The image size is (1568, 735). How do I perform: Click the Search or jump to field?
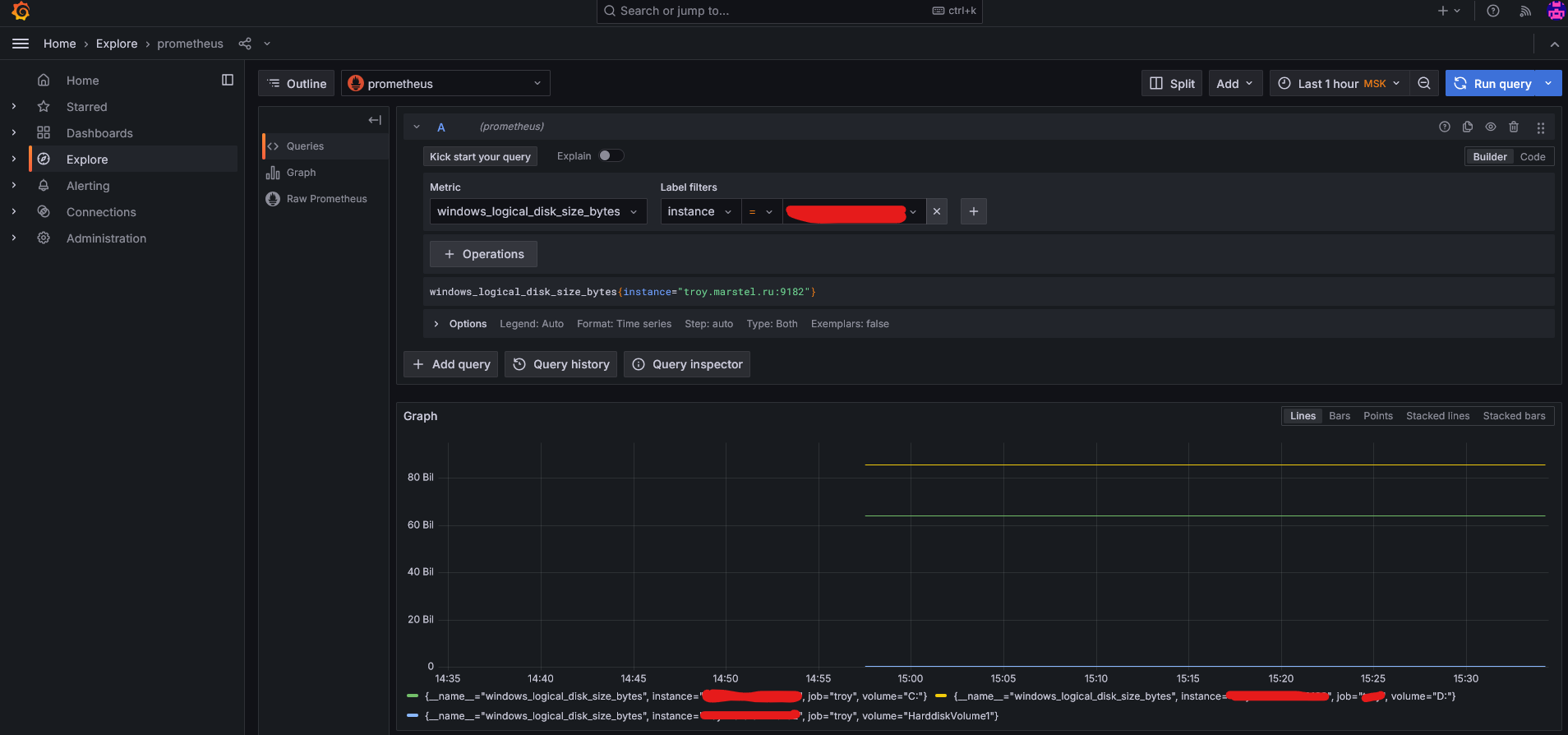pyautogui.click(x=789, y=11)
